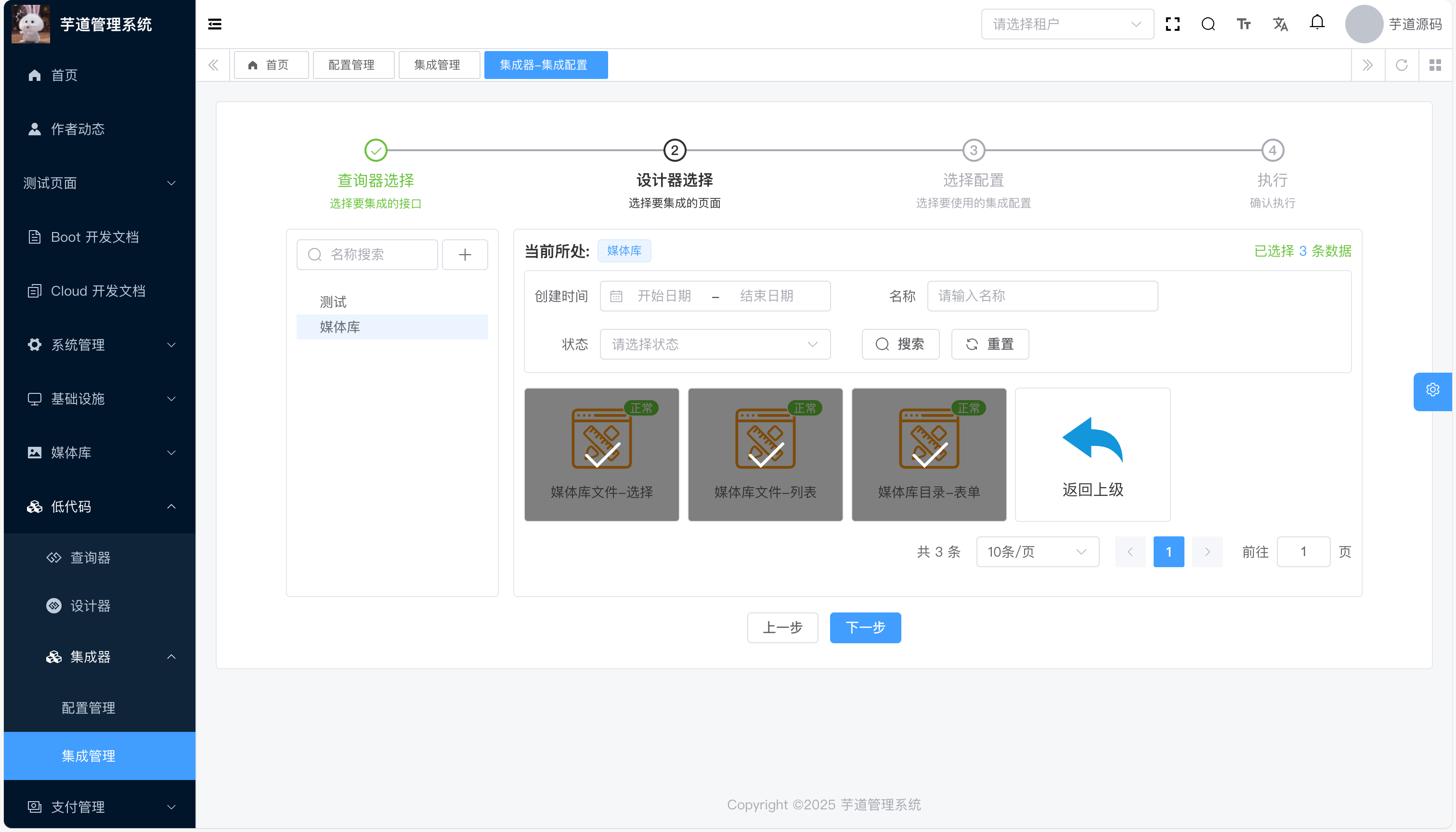Collapse the sidebar with the hamburger icon

pyautogui.click(x=215, y=24)
